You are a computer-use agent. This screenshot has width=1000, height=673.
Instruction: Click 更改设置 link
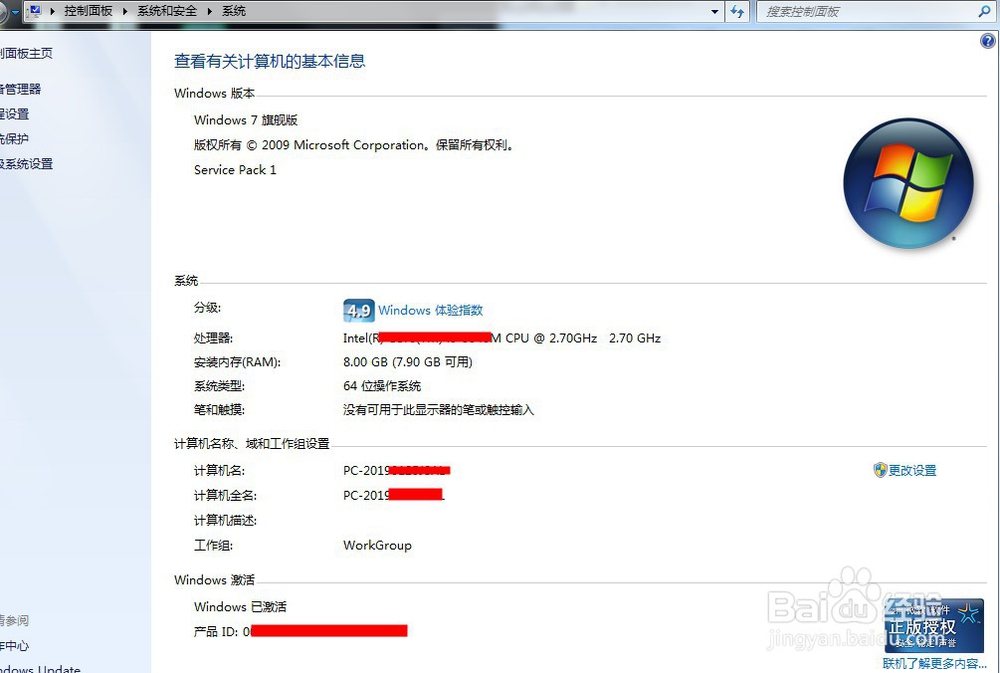pyautogui.click(x=913, y=470)
